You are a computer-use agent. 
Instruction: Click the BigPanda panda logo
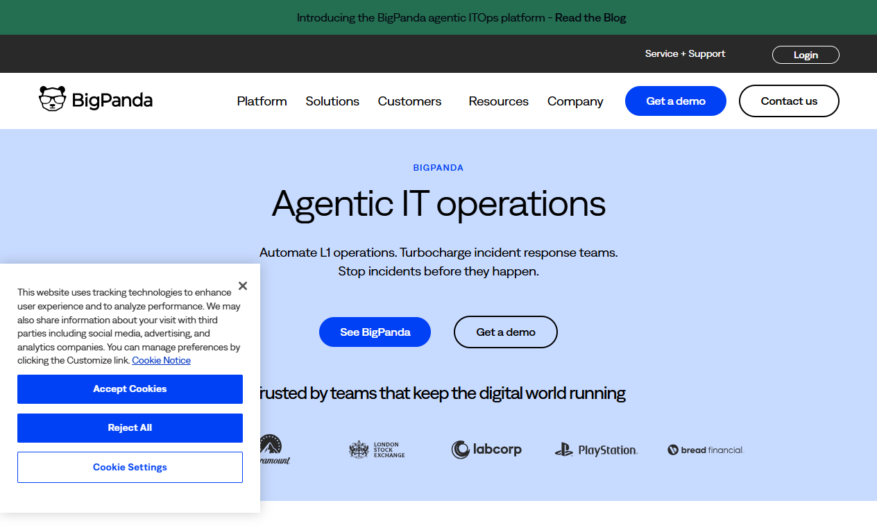[x=96, y=100]
